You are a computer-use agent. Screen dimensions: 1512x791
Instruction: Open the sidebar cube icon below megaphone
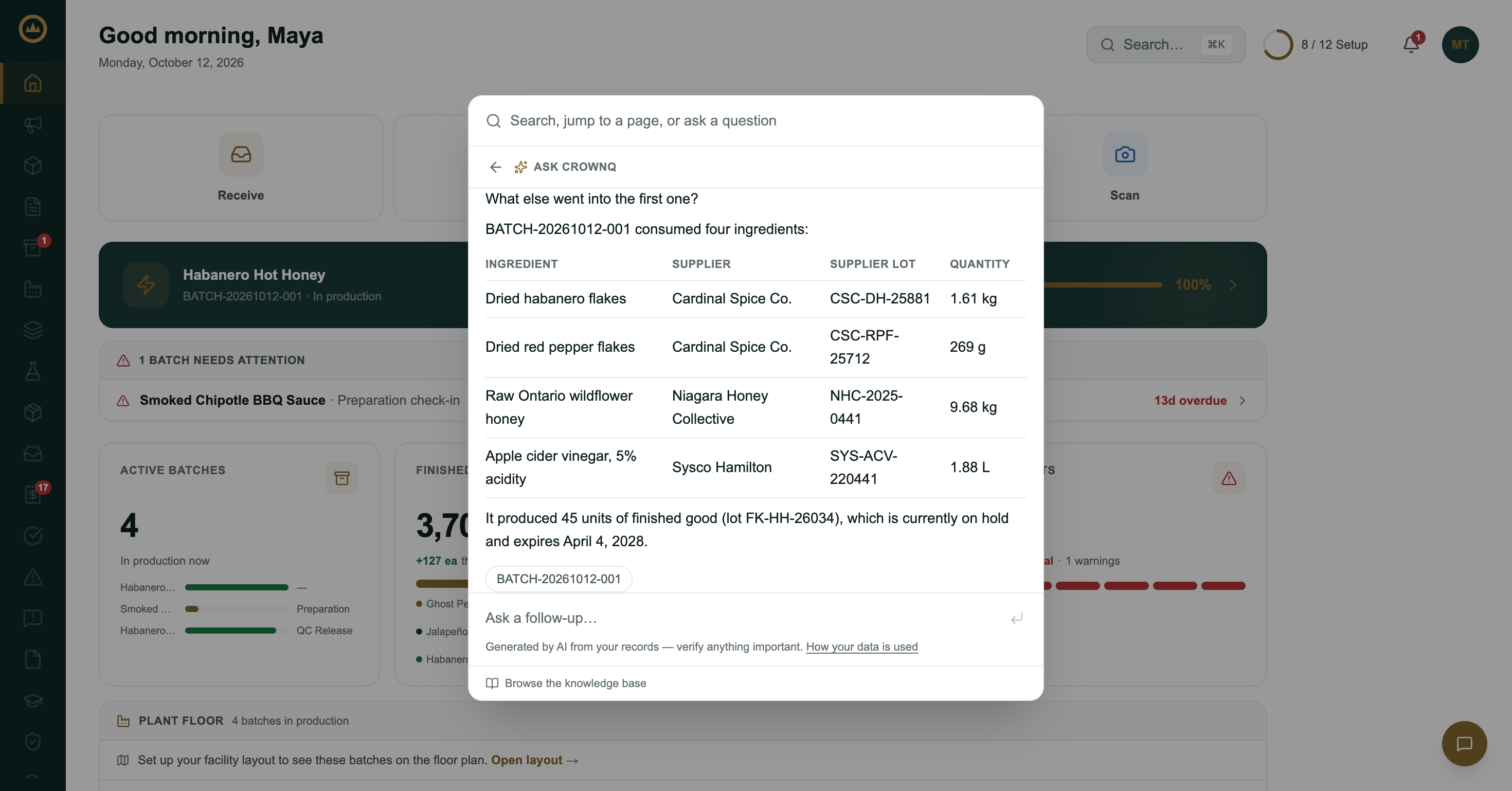click(x=33, y=166)
